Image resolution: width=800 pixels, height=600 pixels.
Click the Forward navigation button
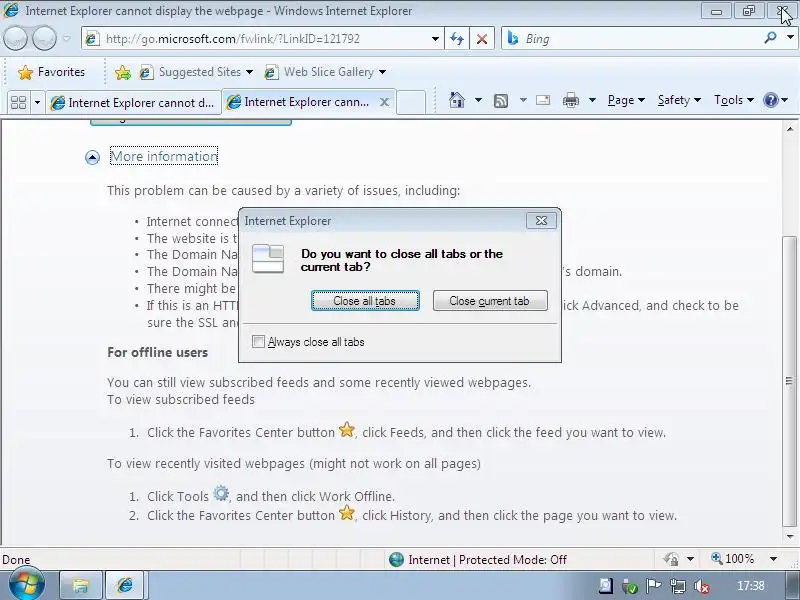click(x=44, y=38)
